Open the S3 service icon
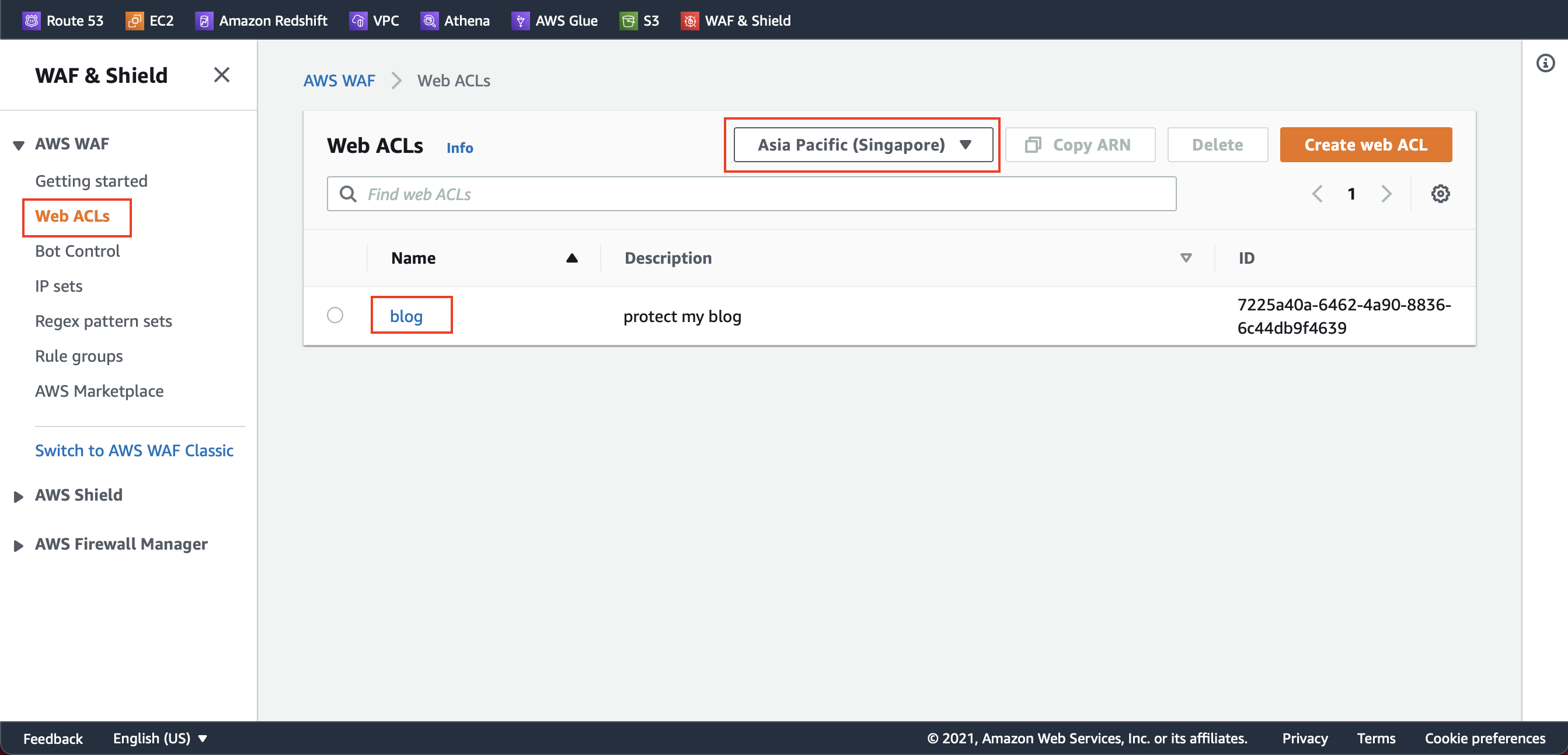Viewport: 1568px width, 755px height. pos(628,20)
